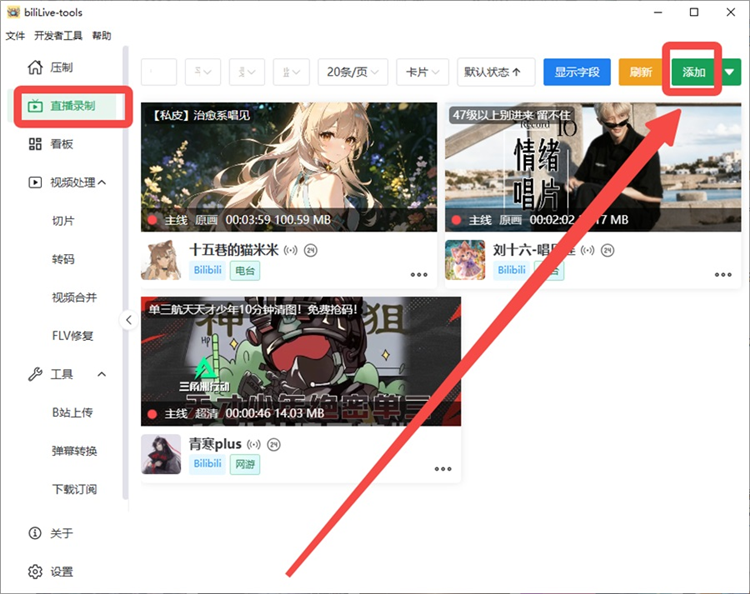Select FLV修复 in the sidebar

pos(73,336)
